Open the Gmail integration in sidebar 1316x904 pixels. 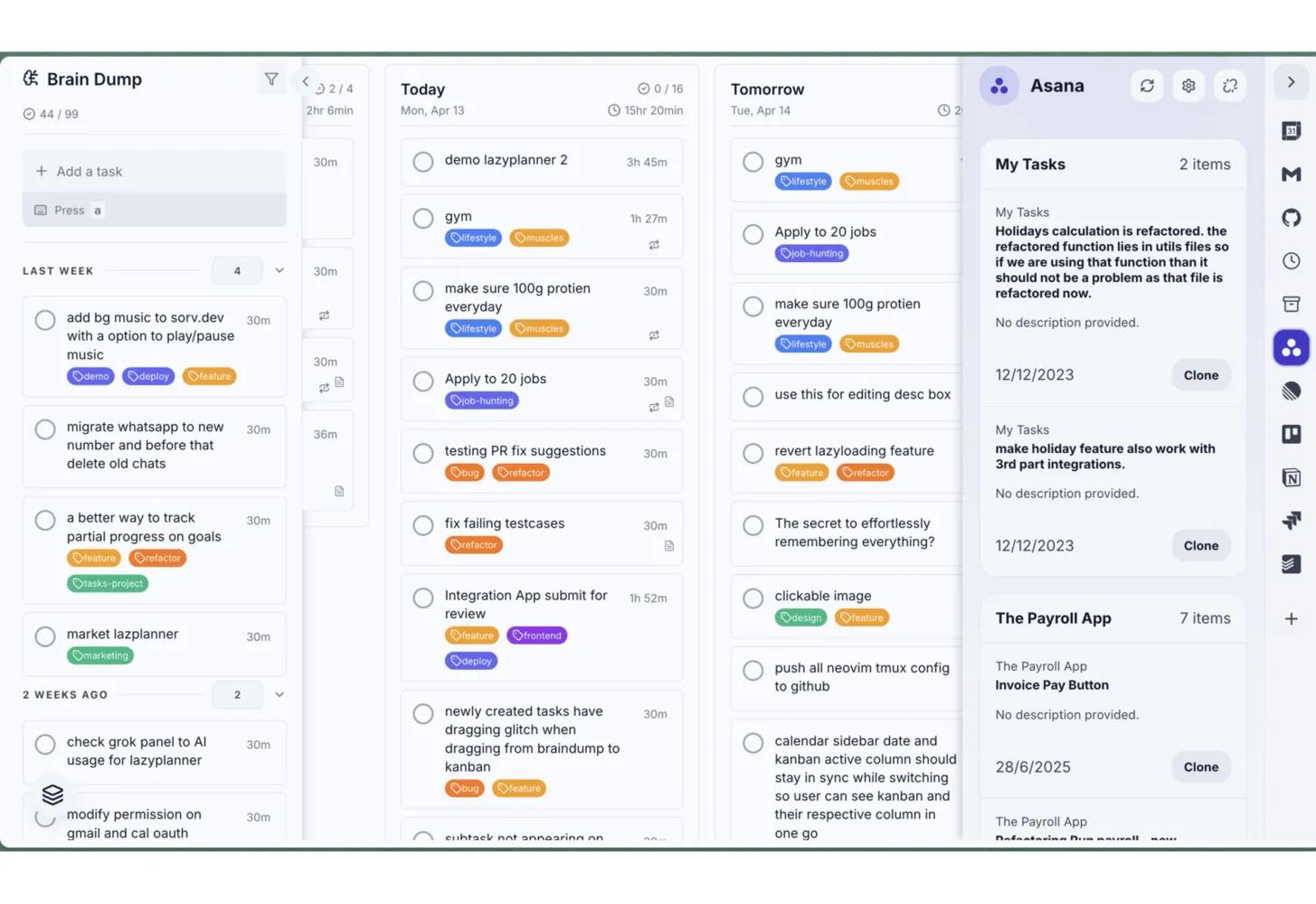1291,174
